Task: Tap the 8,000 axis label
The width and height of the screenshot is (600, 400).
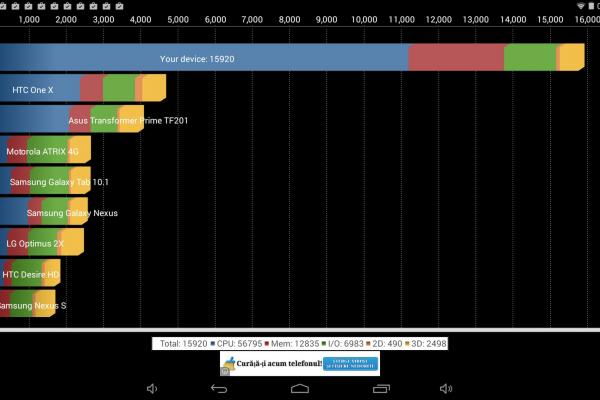Action: click(x=289, y=20)
